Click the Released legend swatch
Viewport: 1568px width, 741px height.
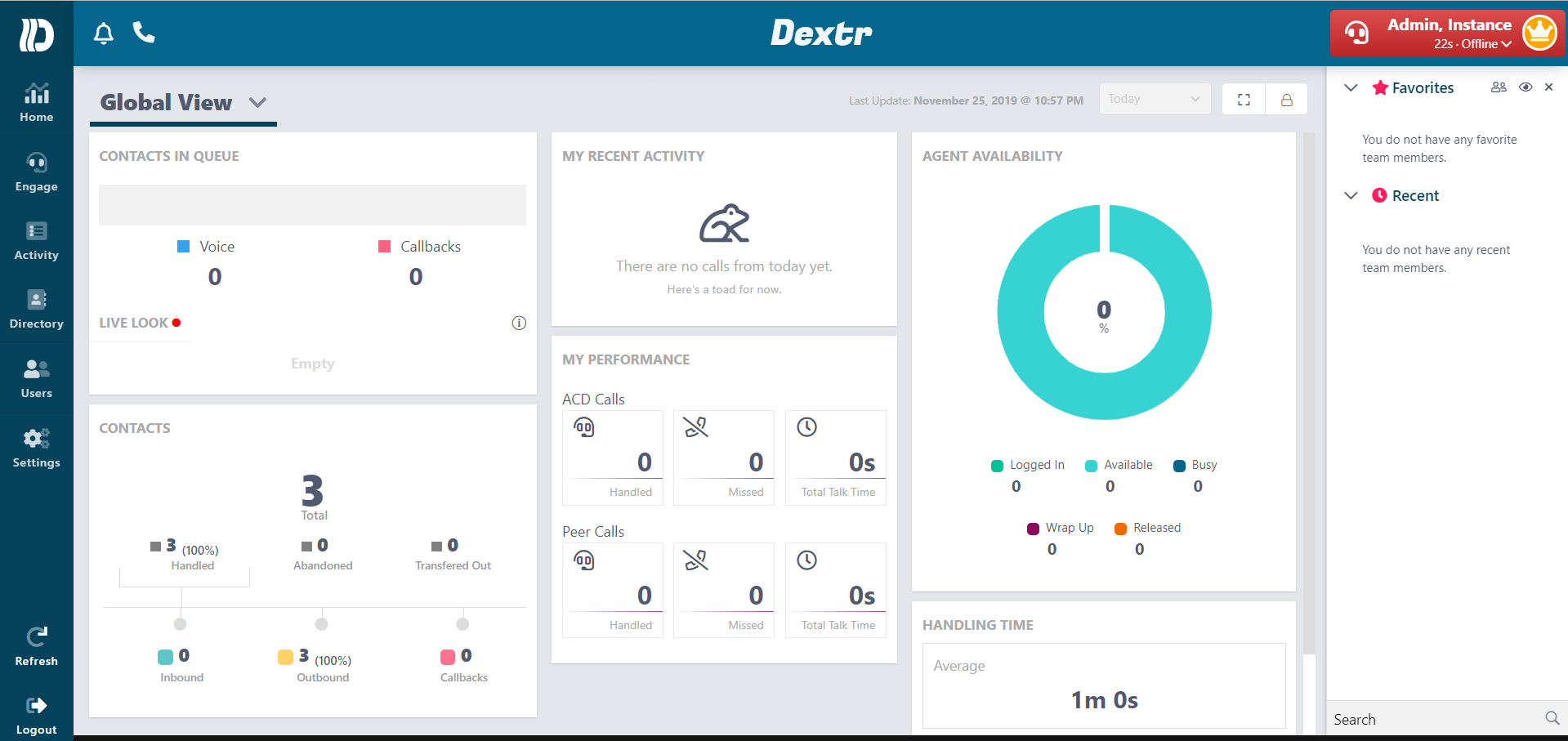tap(1120, 529)
